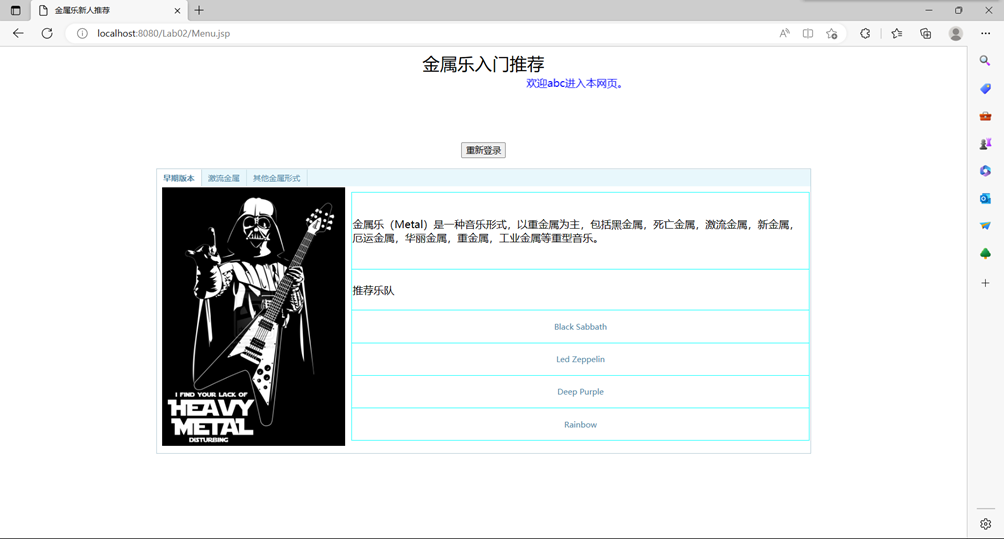
Task: Click the 重新登录 button
Action: (483, 150)
